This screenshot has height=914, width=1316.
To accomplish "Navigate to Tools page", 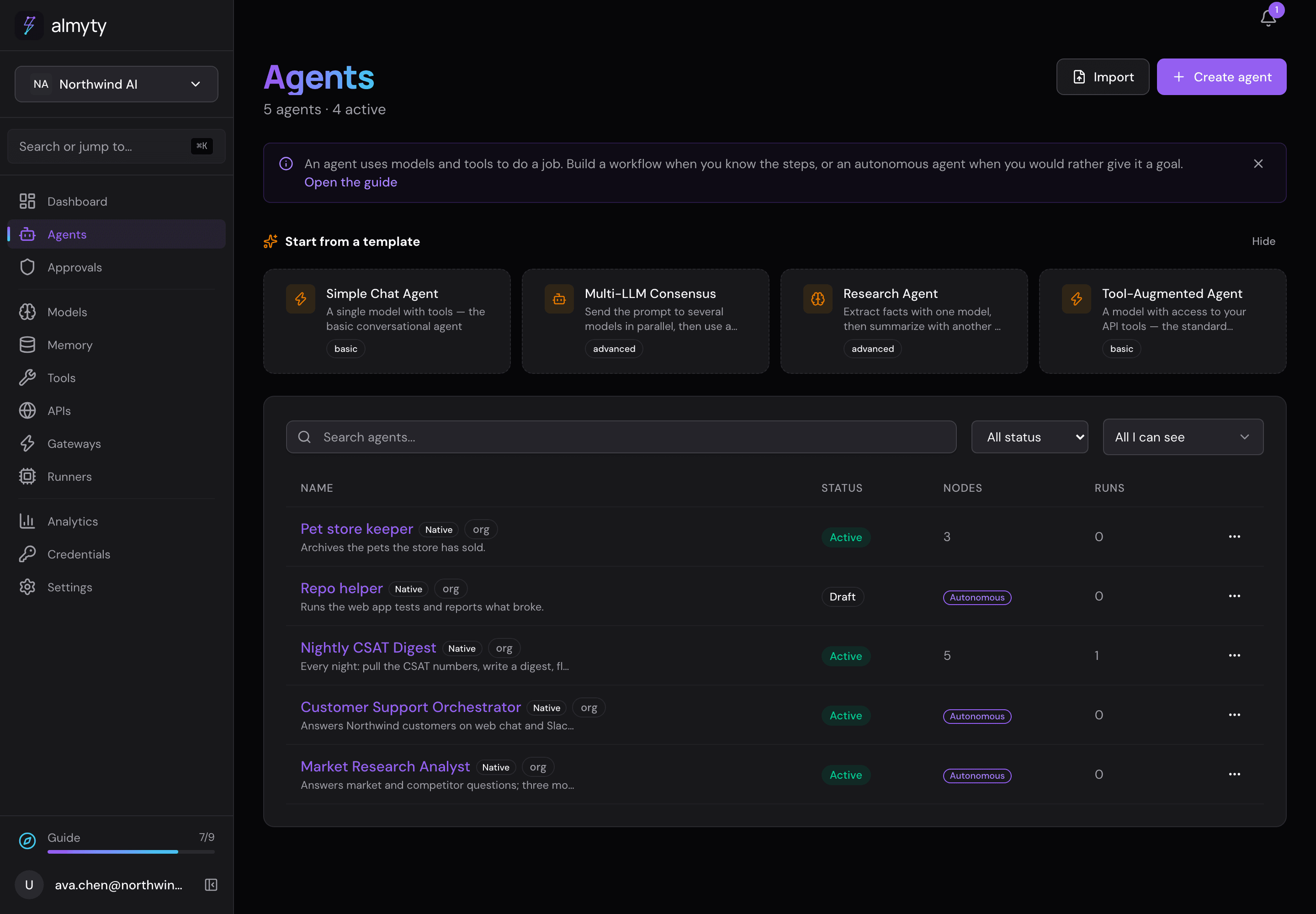I will (116, 378).
